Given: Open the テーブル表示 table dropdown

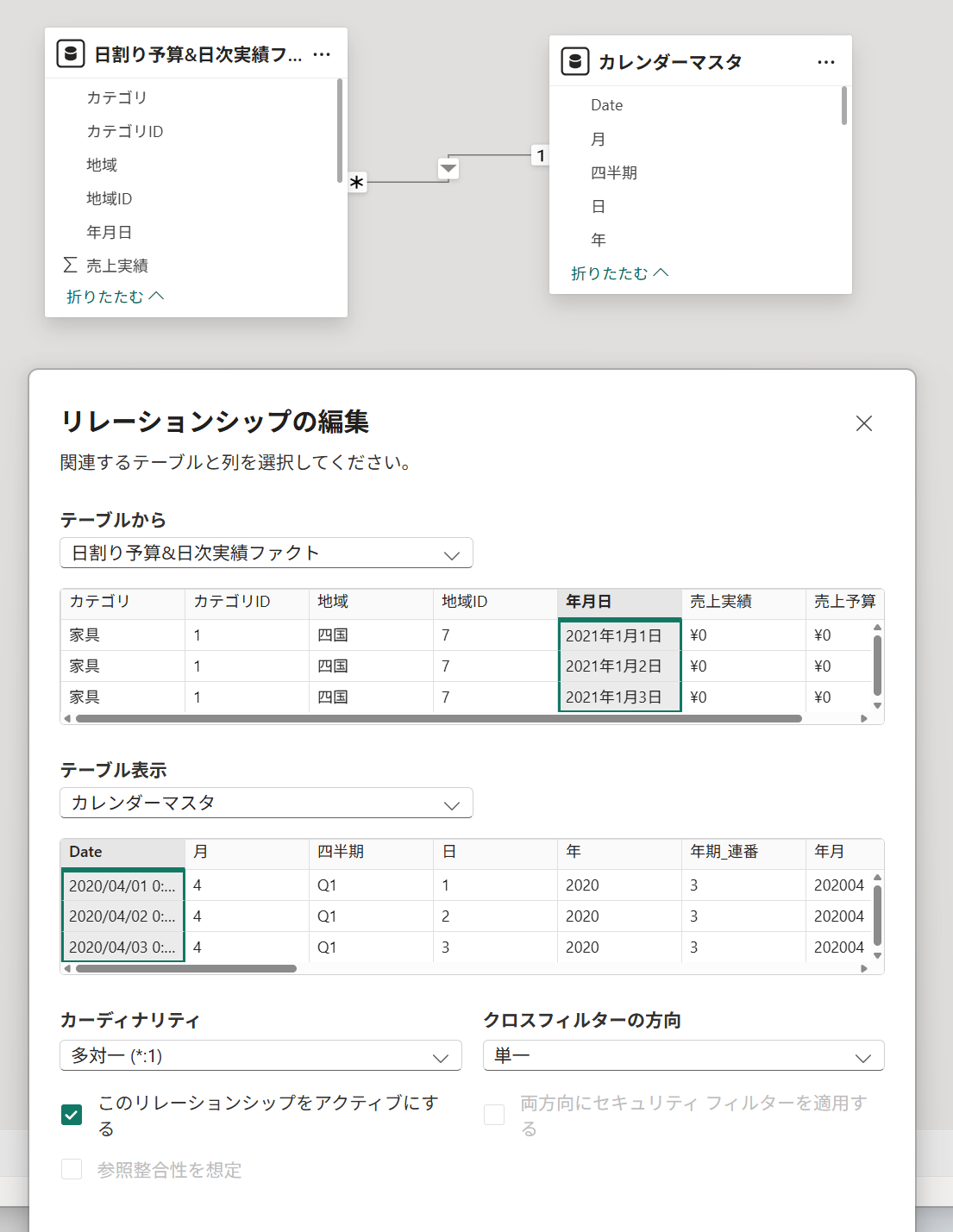Looking at the screenshot, I should pos(266,804).
